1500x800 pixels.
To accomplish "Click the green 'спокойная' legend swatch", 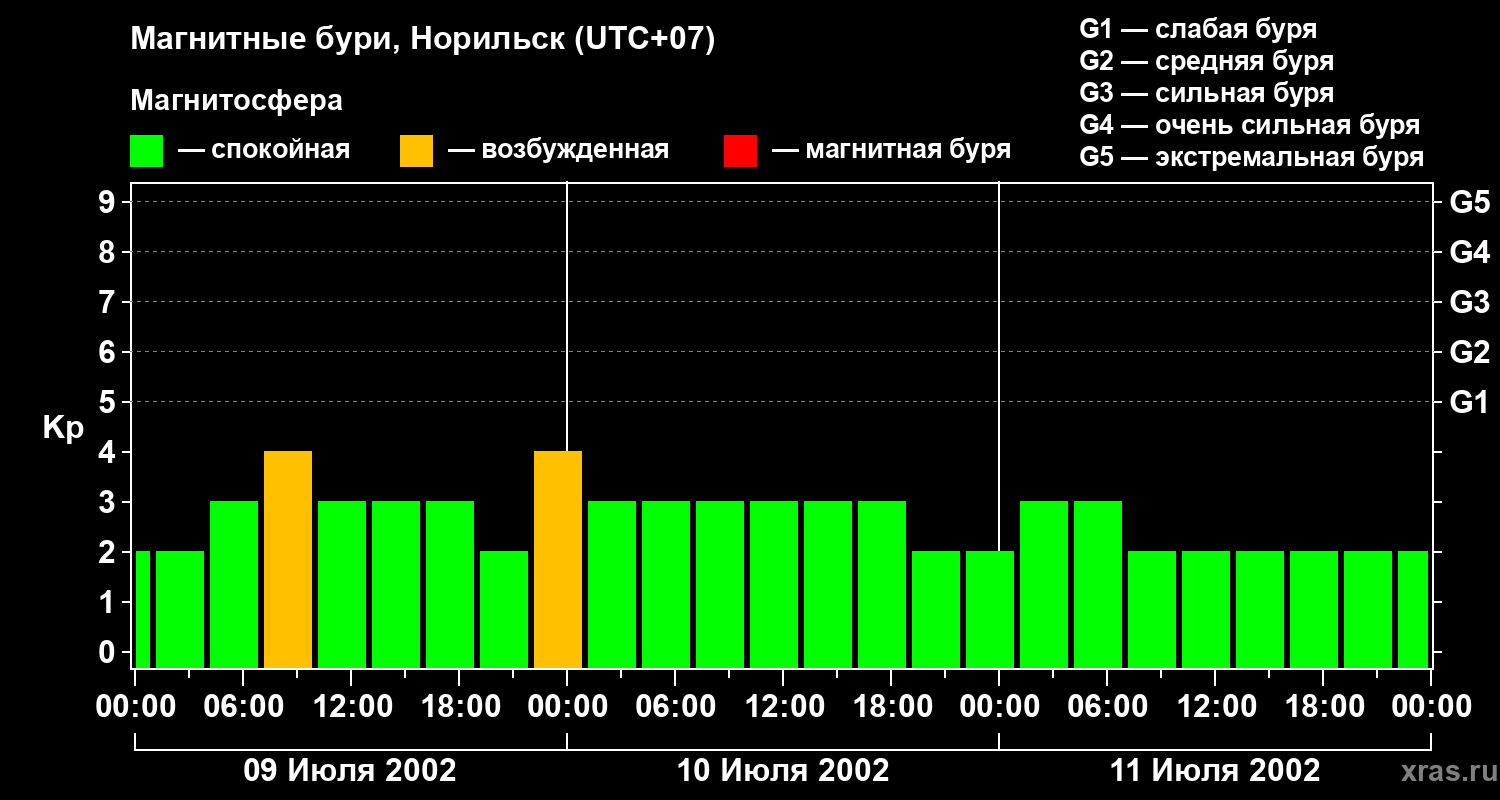I will point(147,150).
